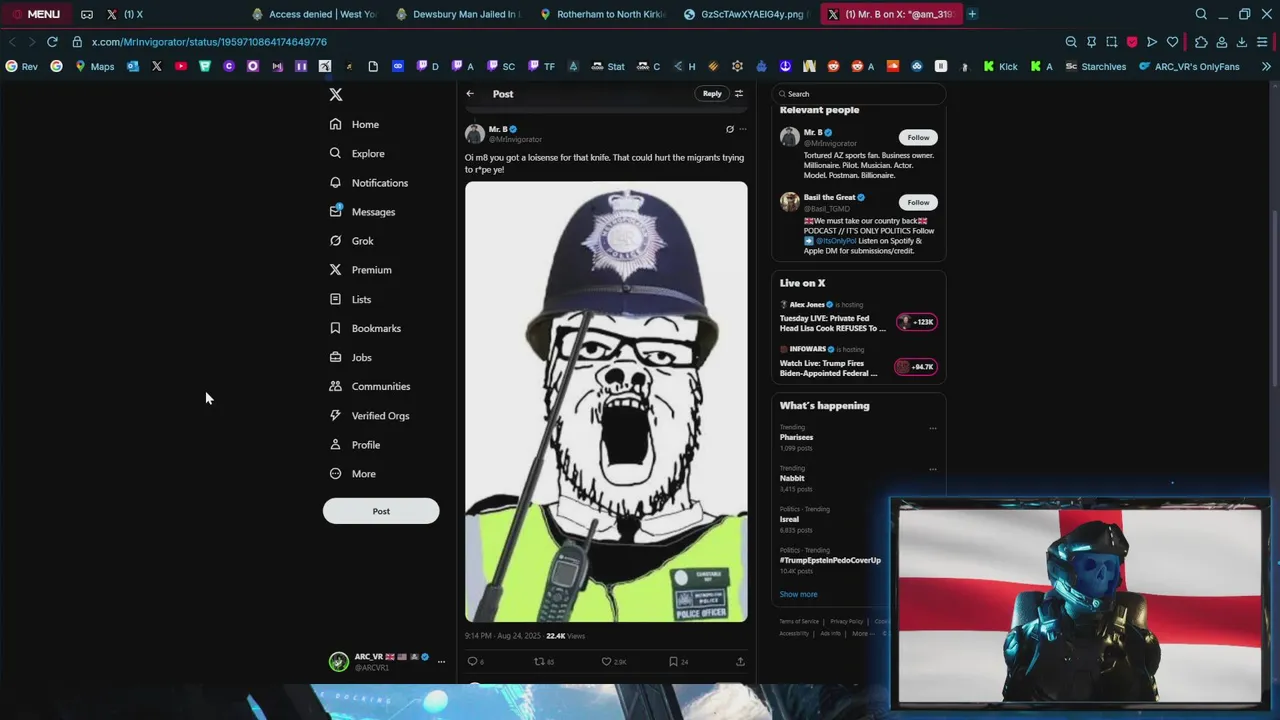Open the Grok sidebar icon
Image resolution: width=1280 pixels, height=720 pixels.
click(x=335, y=241)
